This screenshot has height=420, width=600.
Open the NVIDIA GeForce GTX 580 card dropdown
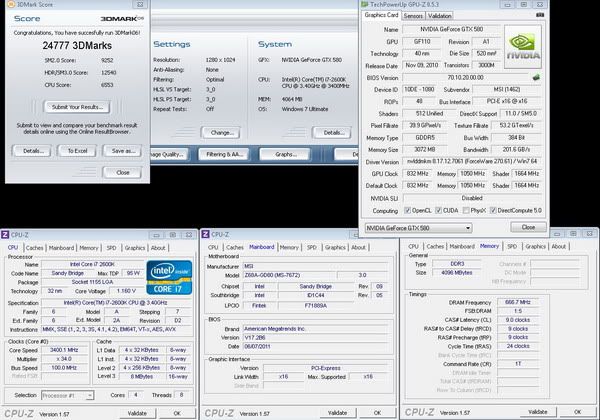click(x=418, y=228)
